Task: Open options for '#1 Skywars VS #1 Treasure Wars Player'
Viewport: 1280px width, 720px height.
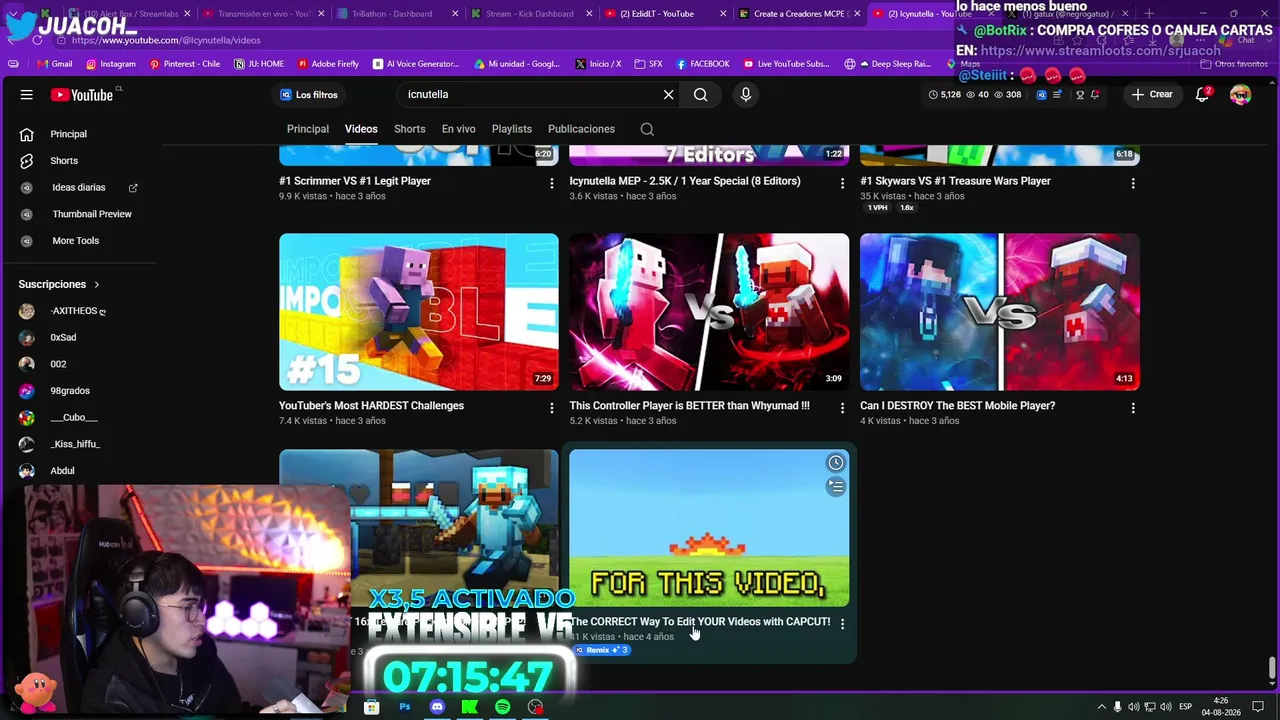Action: 1133,183
